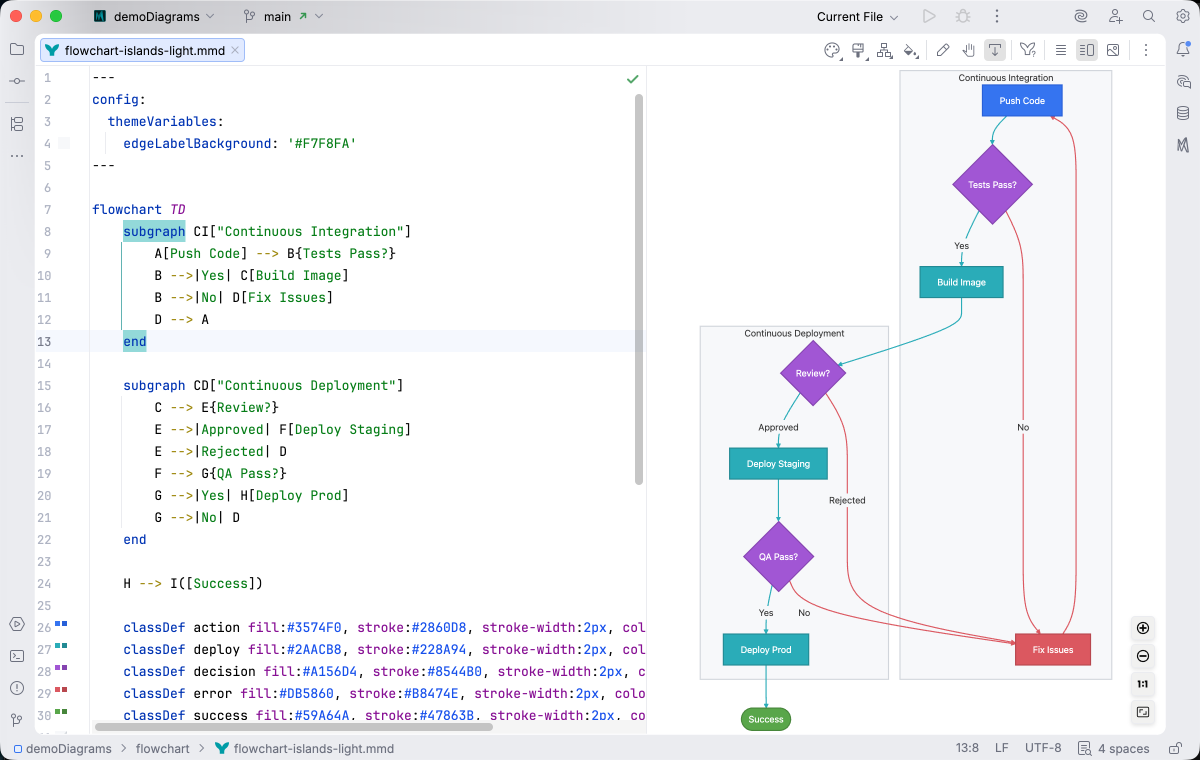
Task: Click the Debug bug icon
Action: coord(963,16)
